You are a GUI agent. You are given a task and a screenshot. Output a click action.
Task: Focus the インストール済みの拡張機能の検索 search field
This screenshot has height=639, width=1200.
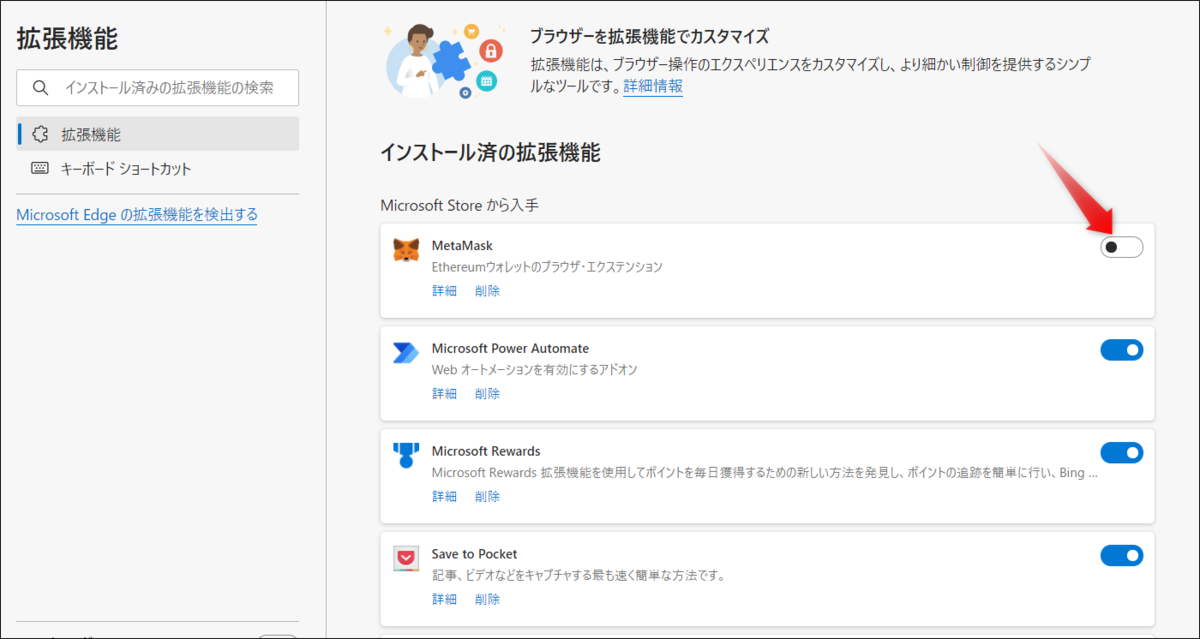coord(158,87)
